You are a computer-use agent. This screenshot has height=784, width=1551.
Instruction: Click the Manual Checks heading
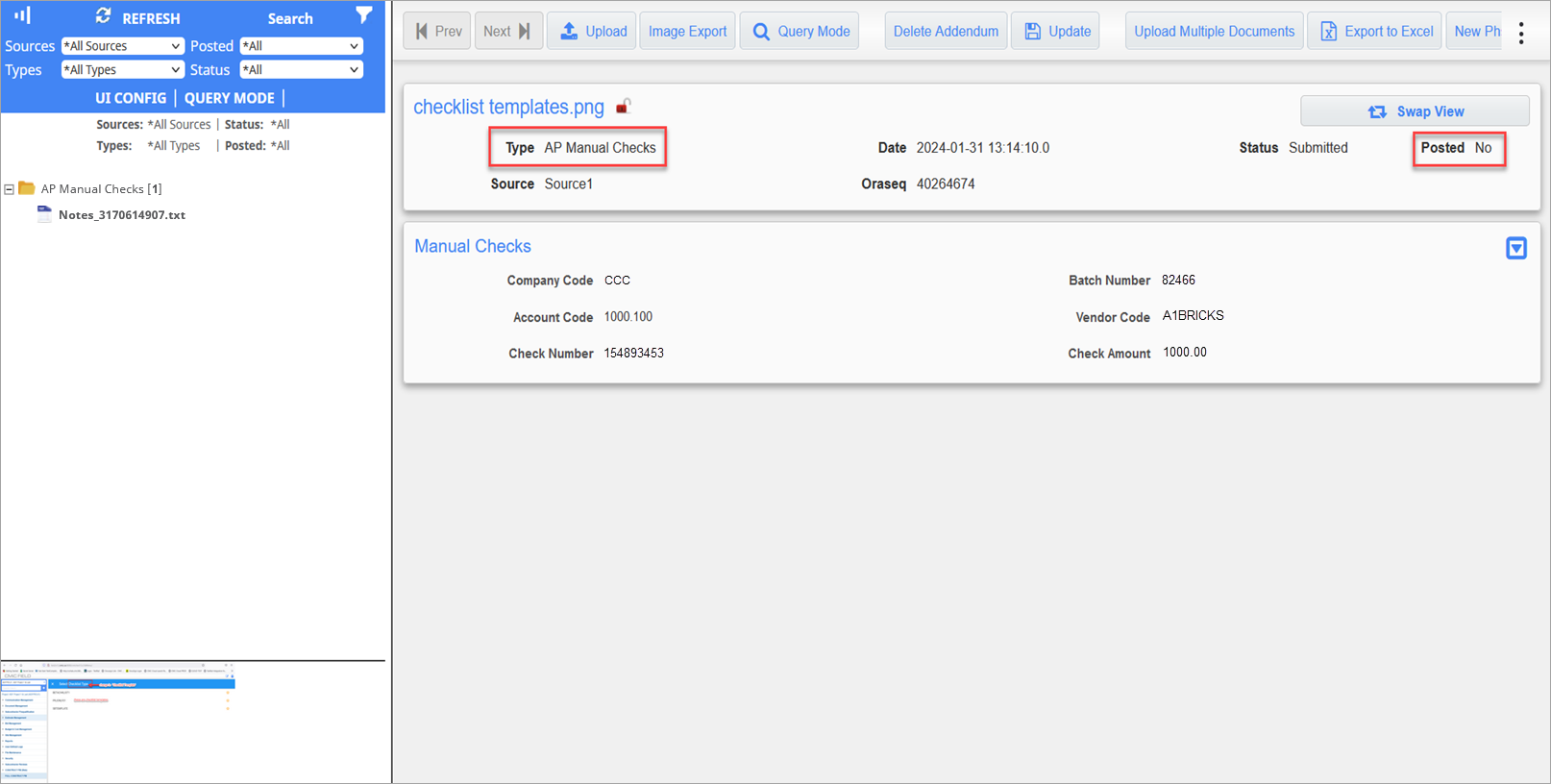point(473,246)
